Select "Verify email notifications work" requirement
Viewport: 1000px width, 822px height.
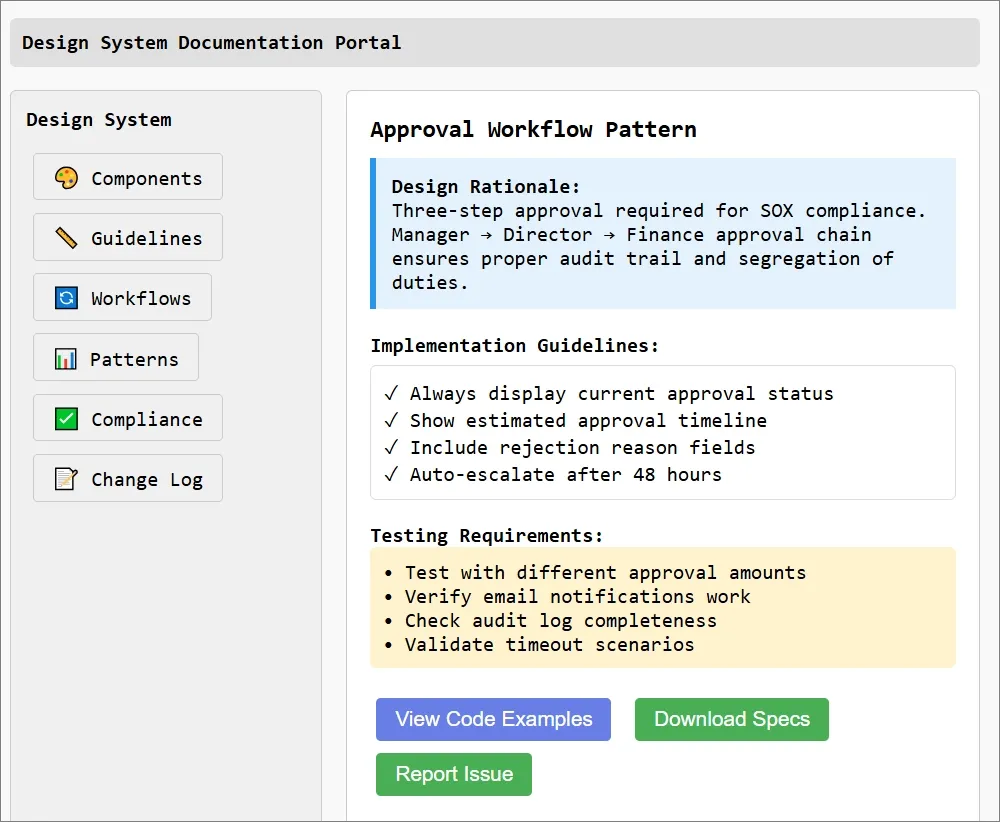coord(576,597)
